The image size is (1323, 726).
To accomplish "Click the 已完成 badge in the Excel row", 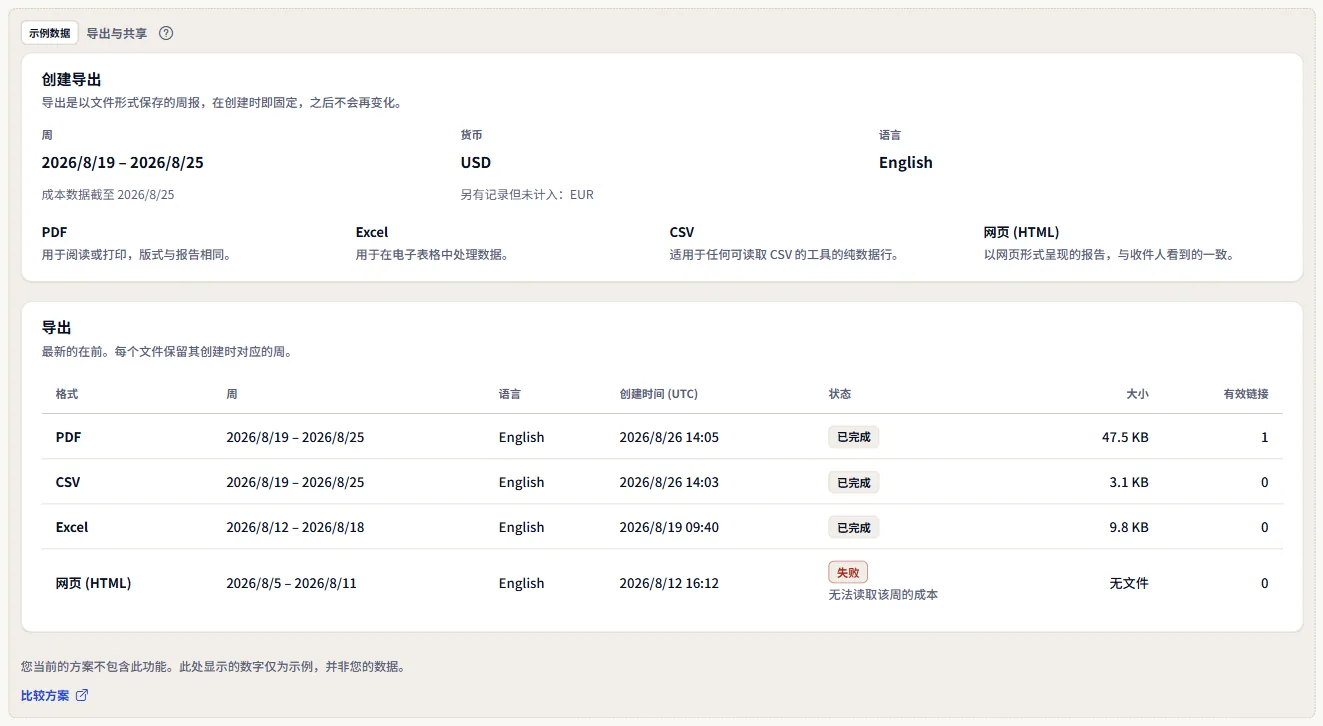I will 854,527.
